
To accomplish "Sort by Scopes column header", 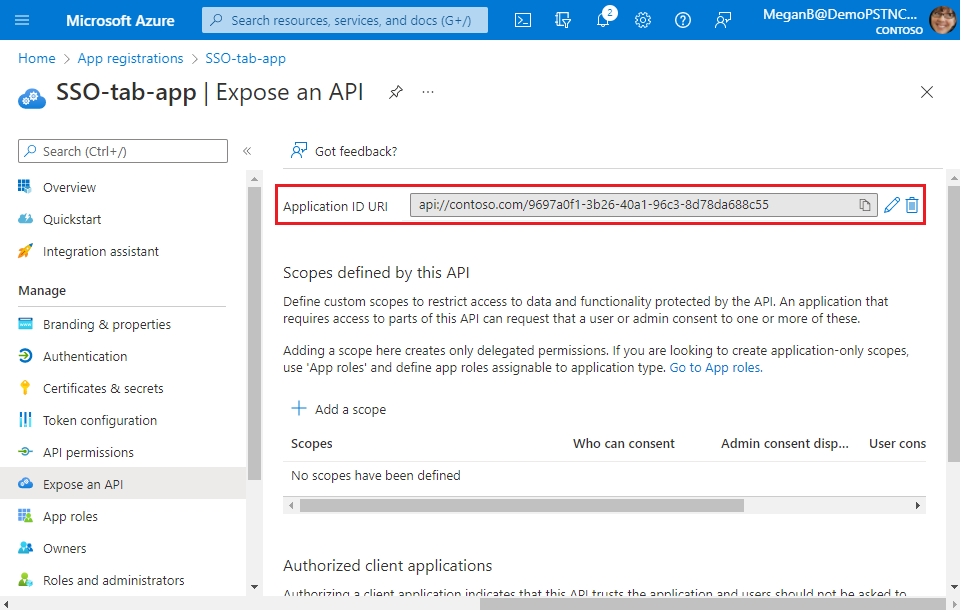I will pos(312,443).
